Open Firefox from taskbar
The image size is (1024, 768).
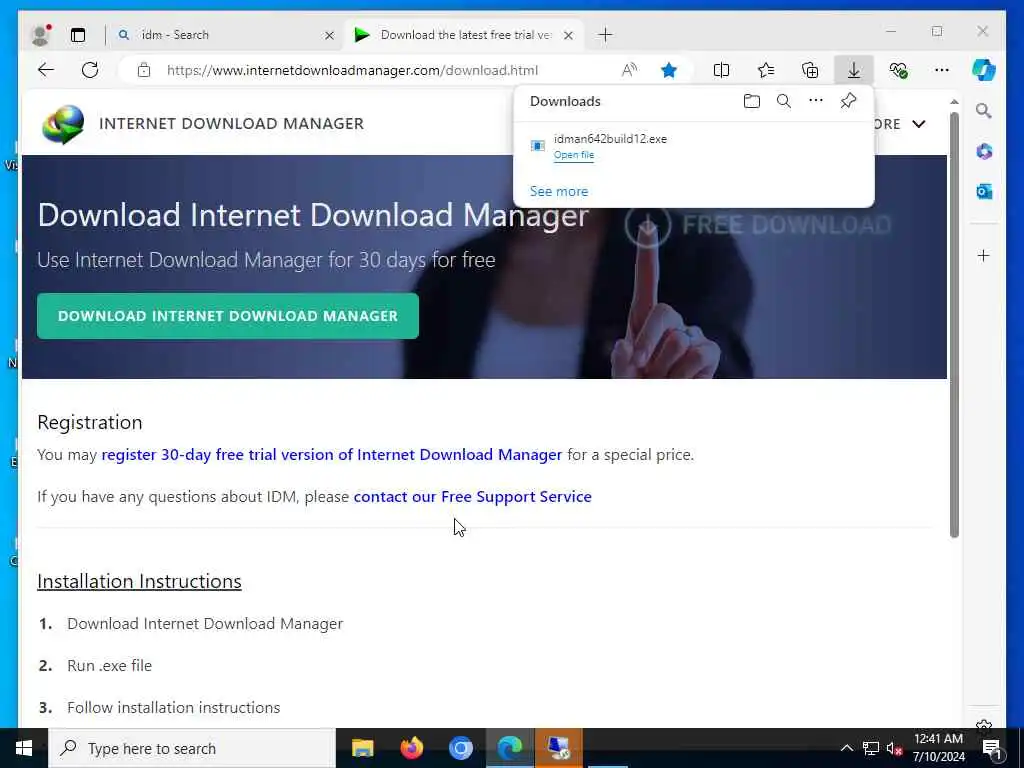[x=411, y=748]
